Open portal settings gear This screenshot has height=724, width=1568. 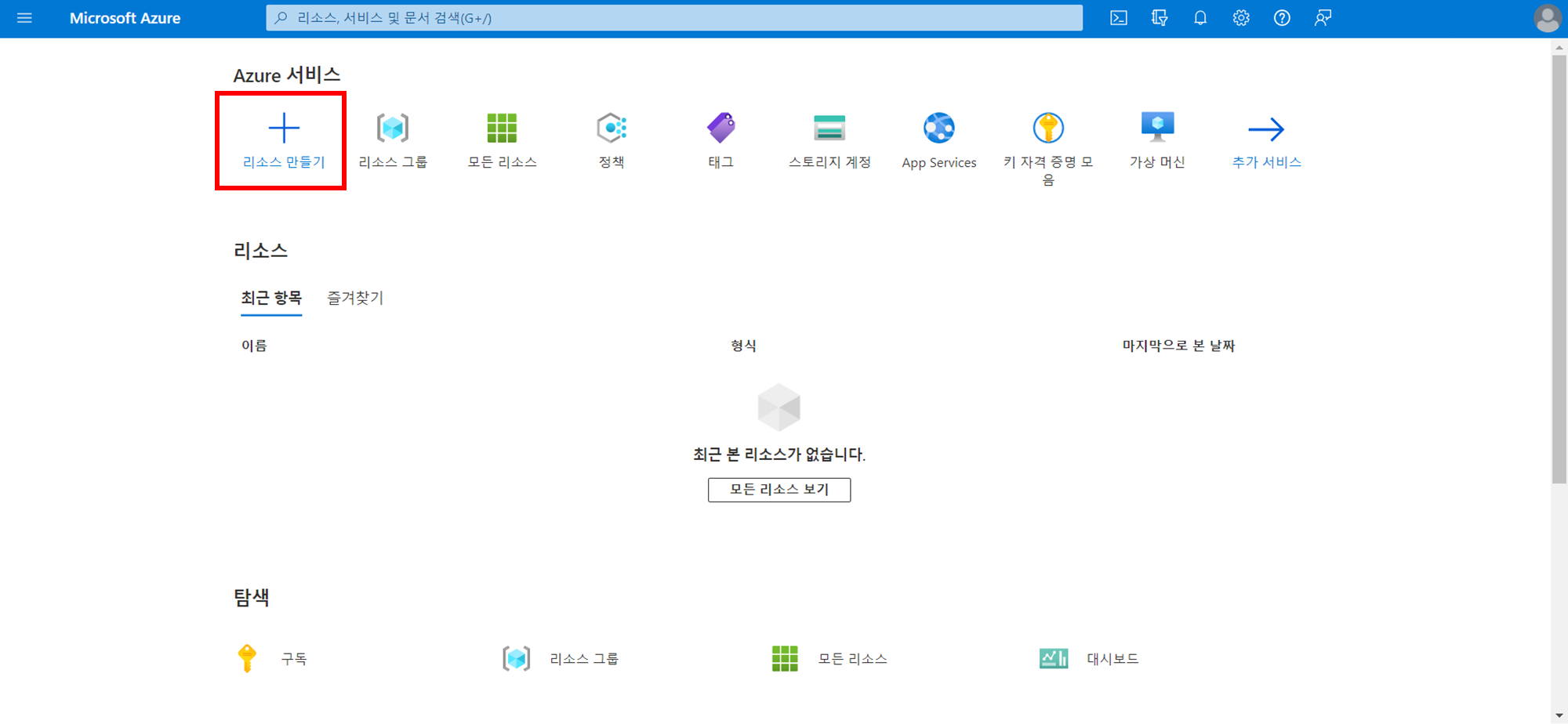point(1241,18)
